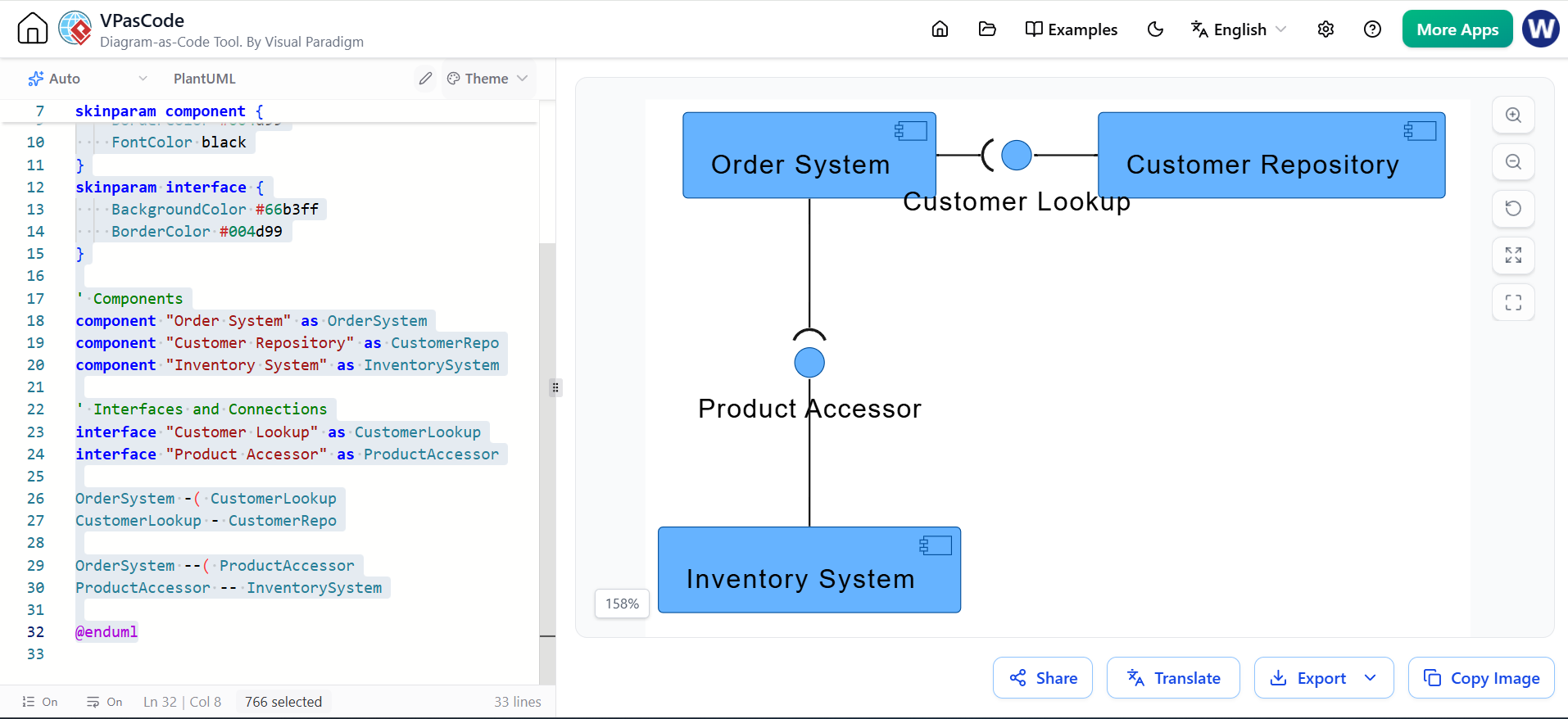Click the Product Accessor interface circle
Screen dimensions: 1568x719
[809, 362]
